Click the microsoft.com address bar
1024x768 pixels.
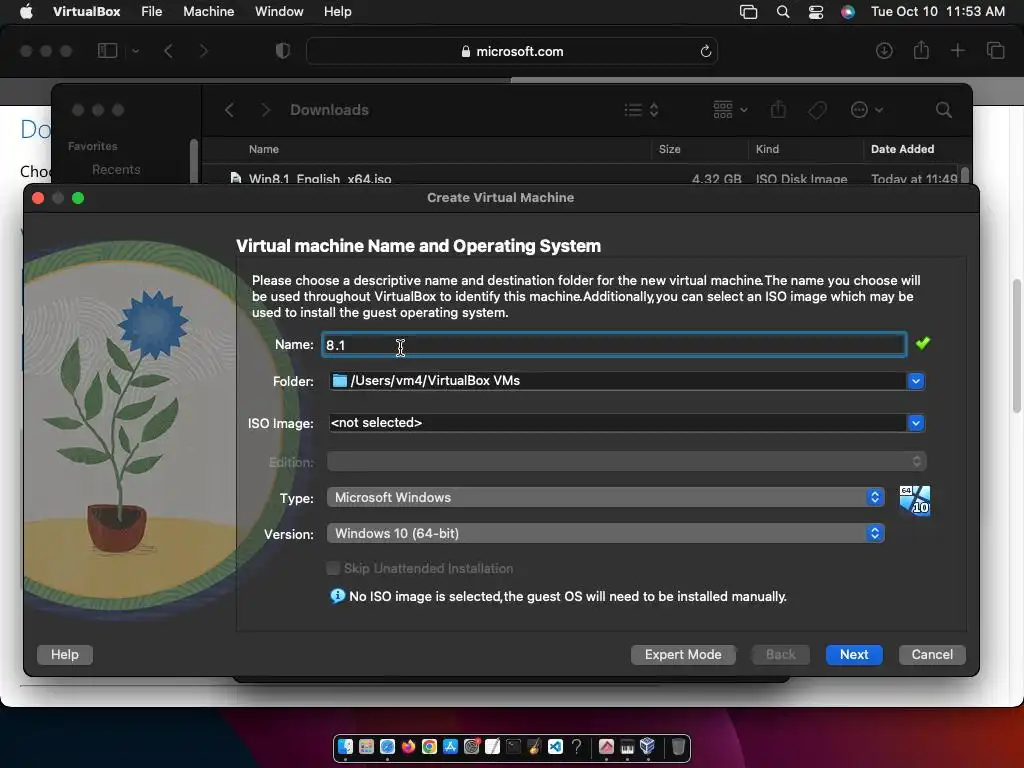(512, 51)
